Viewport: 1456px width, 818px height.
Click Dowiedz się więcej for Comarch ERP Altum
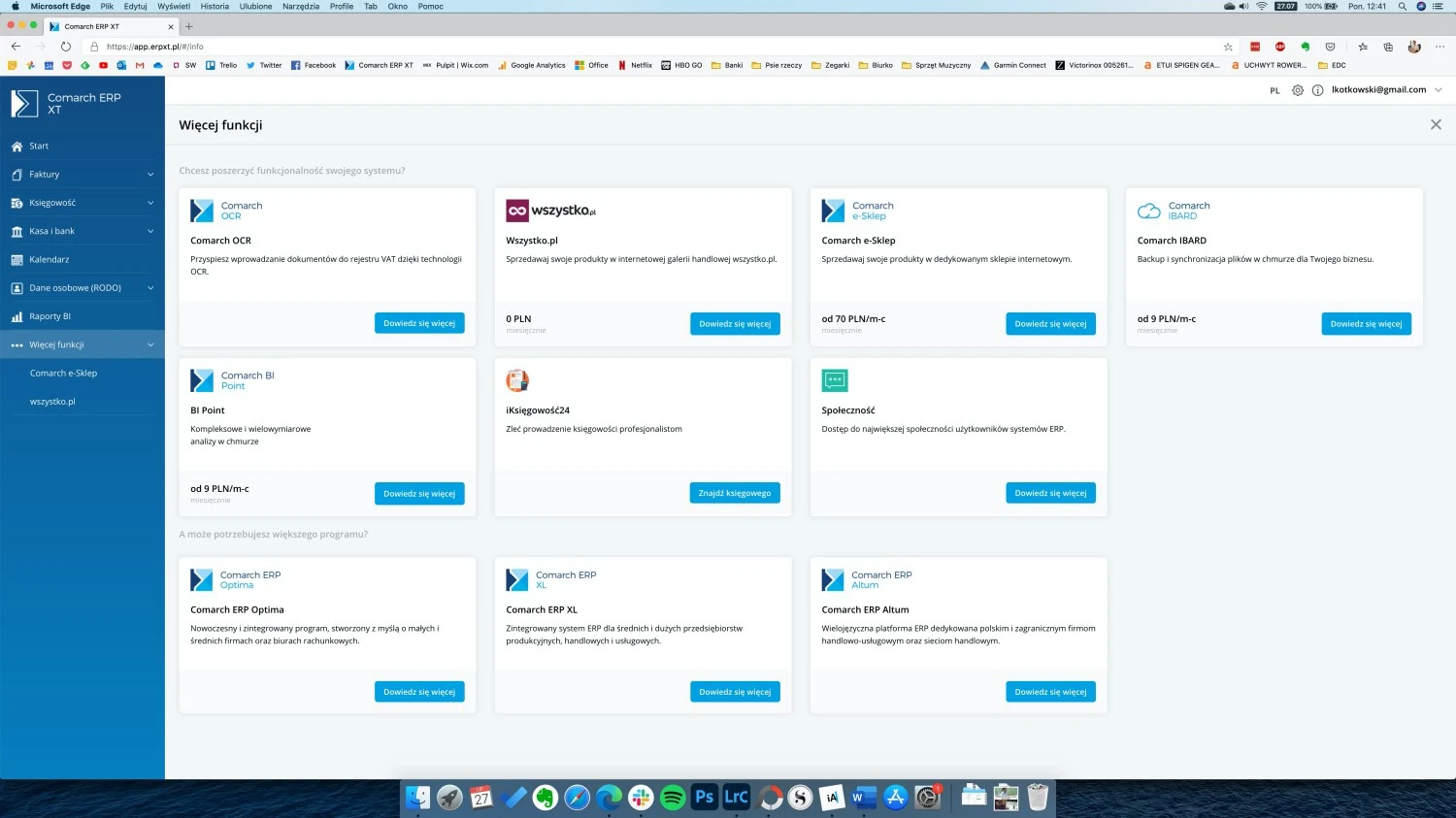click(x=1050, y=692)
